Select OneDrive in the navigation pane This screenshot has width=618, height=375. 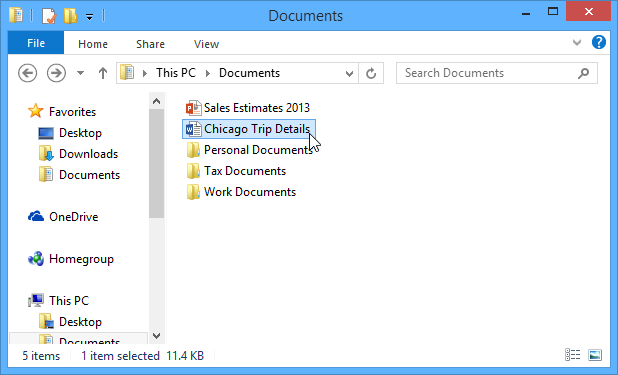(74, 216)
